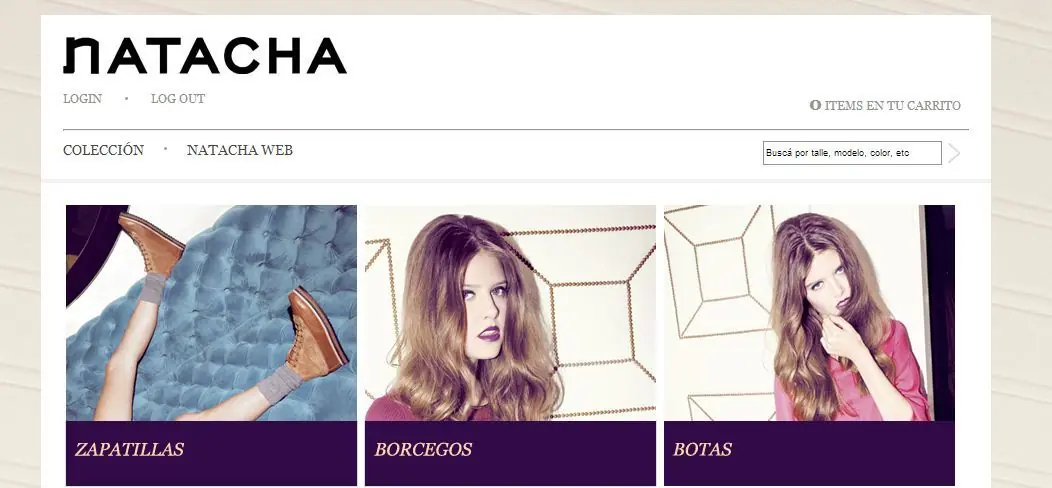Click the NATACHA logo
This screenshot has height=488, width=1052.
[205, 56]
